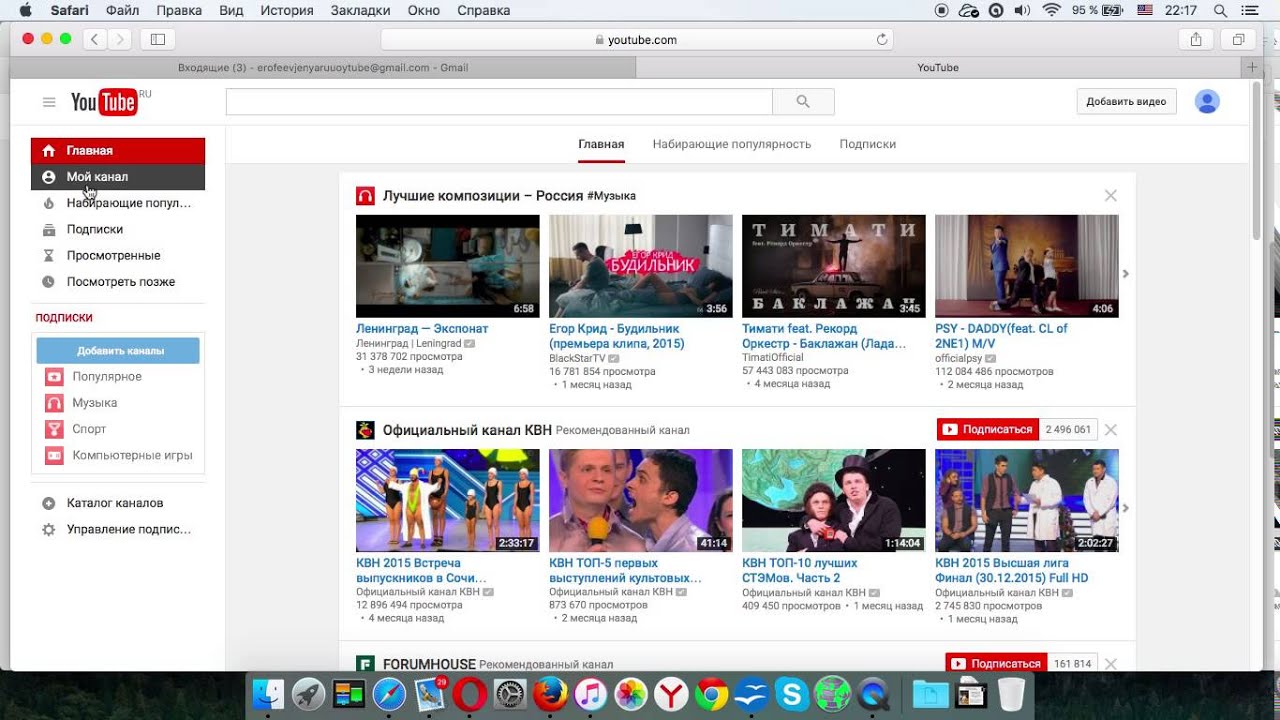
Task: Open the Trash in the Dock
Action: click(1012, 693)
